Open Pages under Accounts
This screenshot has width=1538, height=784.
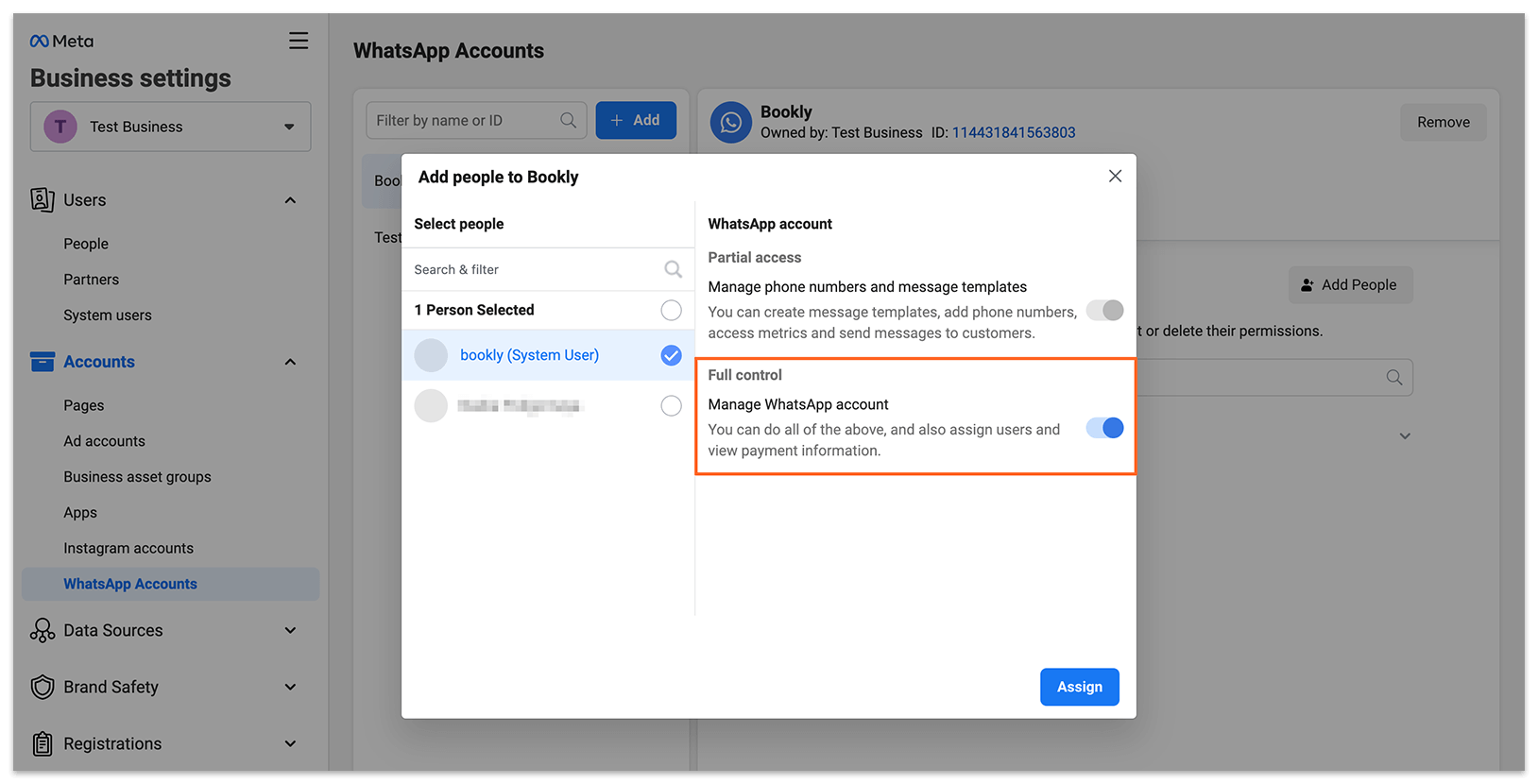(x=84, y=405)
